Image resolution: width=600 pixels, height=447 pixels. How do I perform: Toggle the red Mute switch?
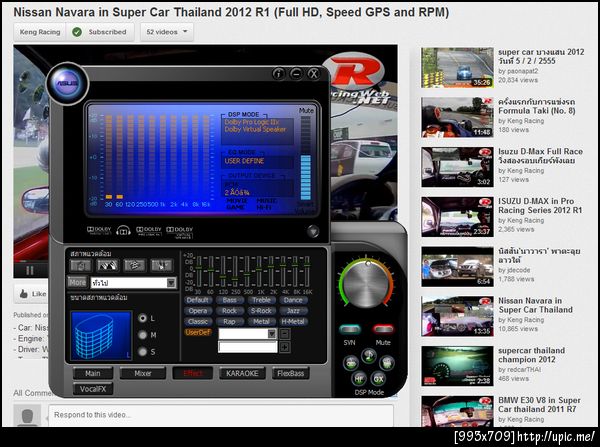[x=383, y=329]
